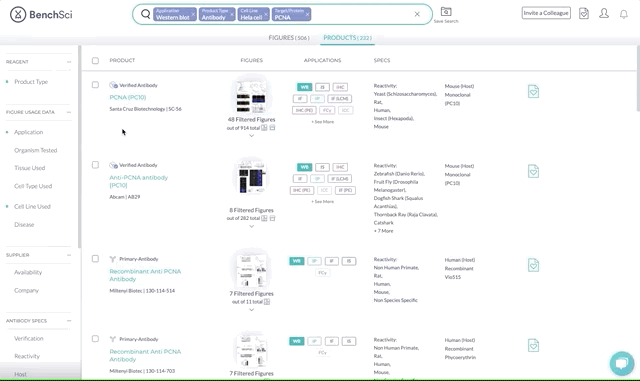Open the saved items clipboard icon
The image size is (640, 381).
click(x=584, y=13)
